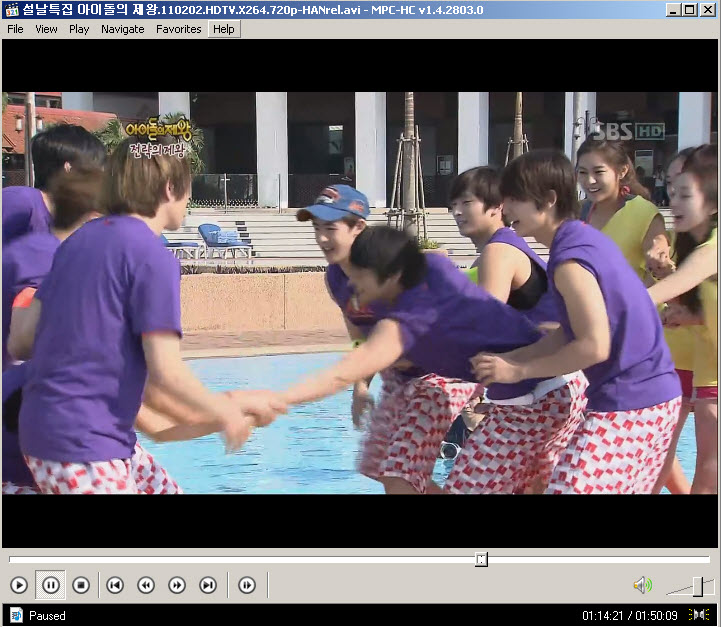Click the seek bar thumb
Image resolution: width=721 pixels, height=627 pixels.
[x=481, y=559]
